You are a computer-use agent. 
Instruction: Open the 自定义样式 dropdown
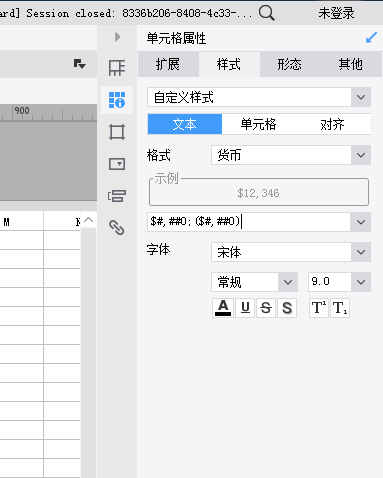pyautogui.click(x=259, y=97)
